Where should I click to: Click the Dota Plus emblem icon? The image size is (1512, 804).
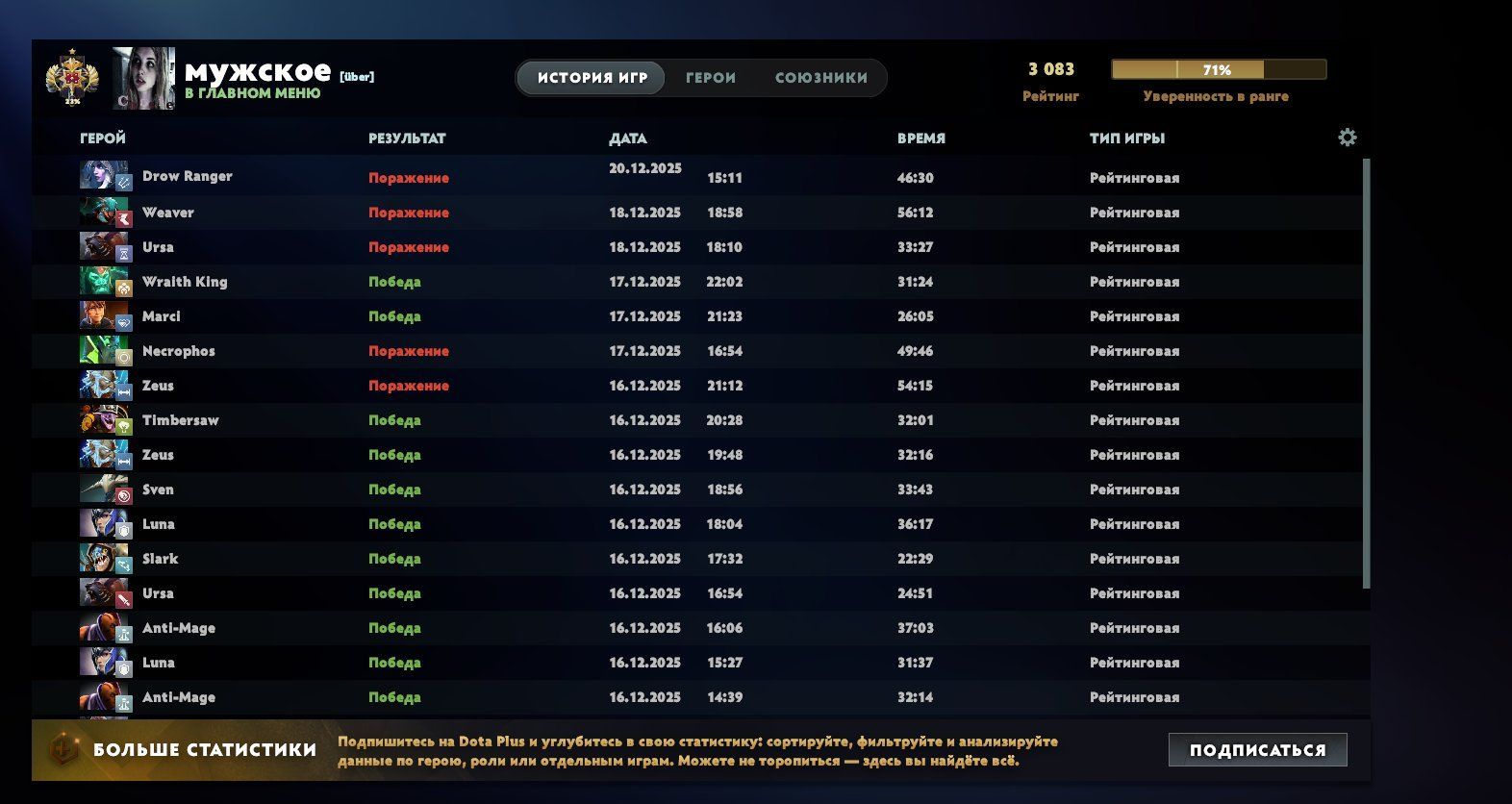(64, 749)
